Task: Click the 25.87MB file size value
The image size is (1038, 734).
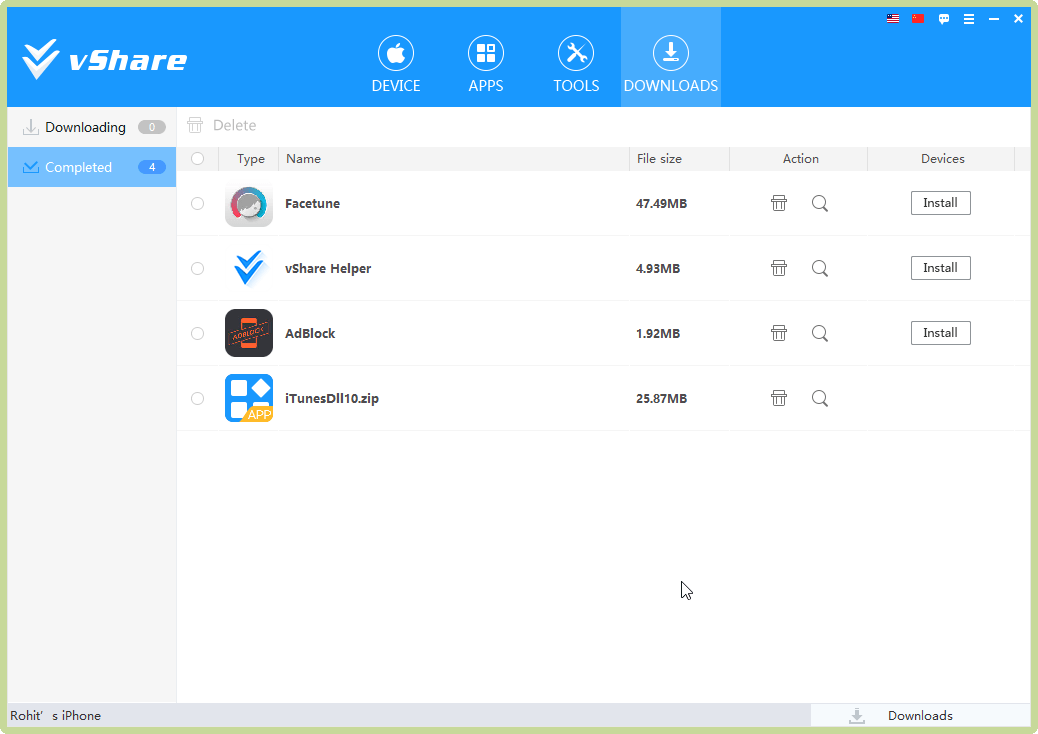Action: [661, 398]
